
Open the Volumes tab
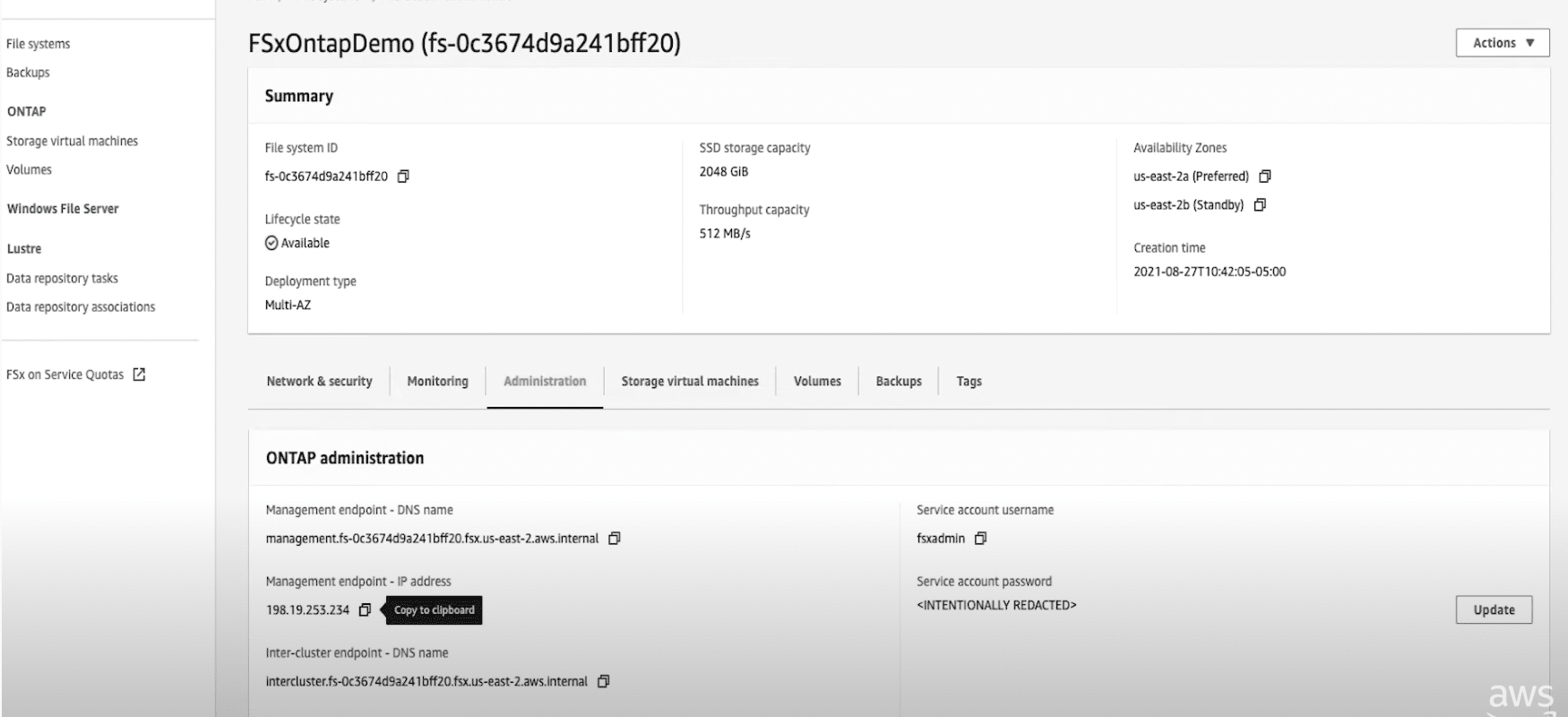[817, 381]
